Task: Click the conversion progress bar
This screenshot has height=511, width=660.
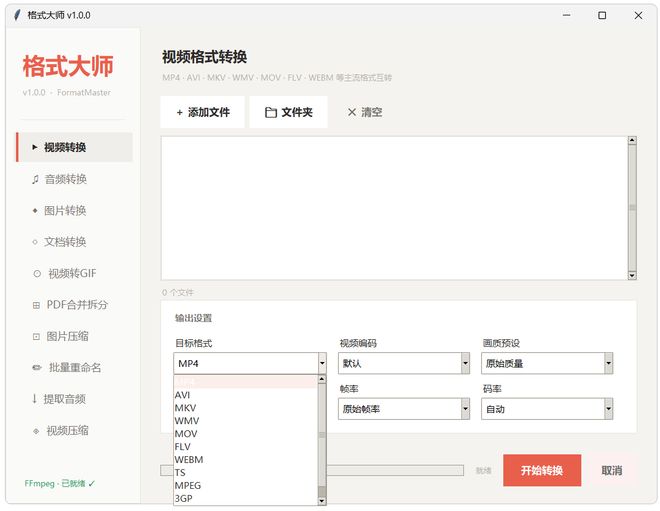Action: pyautogui.click(x=312, y=470)
